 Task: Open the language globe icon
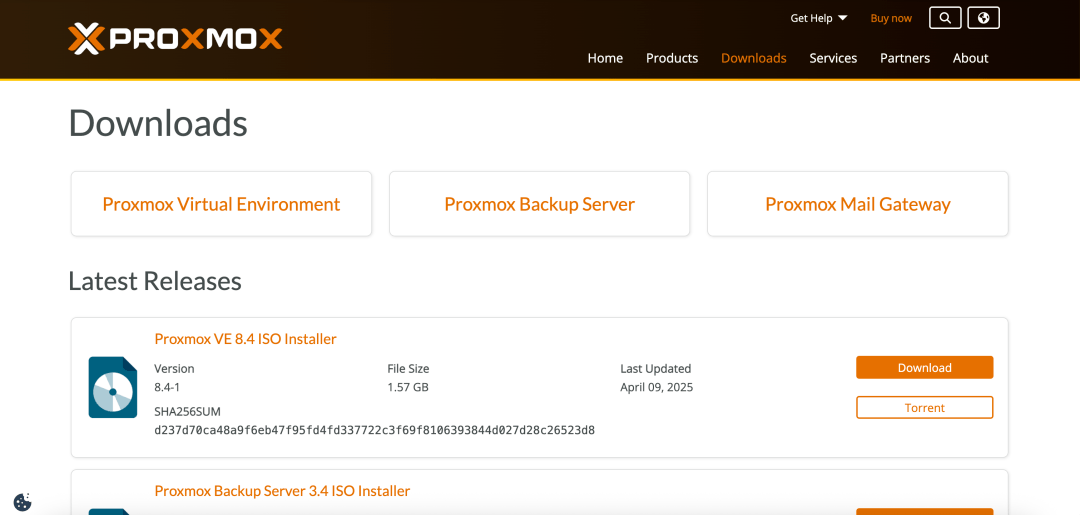point(984,18)
